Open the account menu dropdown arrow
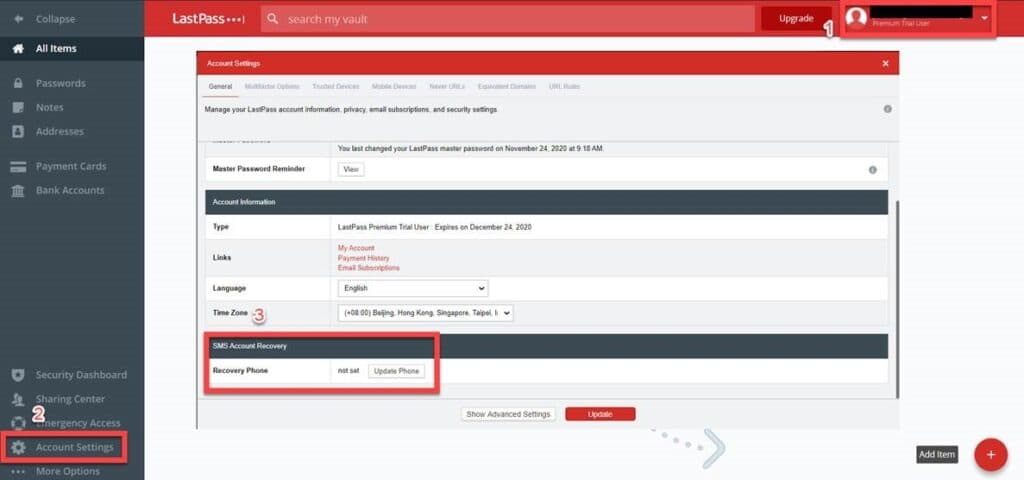Screen dimensions: 1024x480 (984, 18)
